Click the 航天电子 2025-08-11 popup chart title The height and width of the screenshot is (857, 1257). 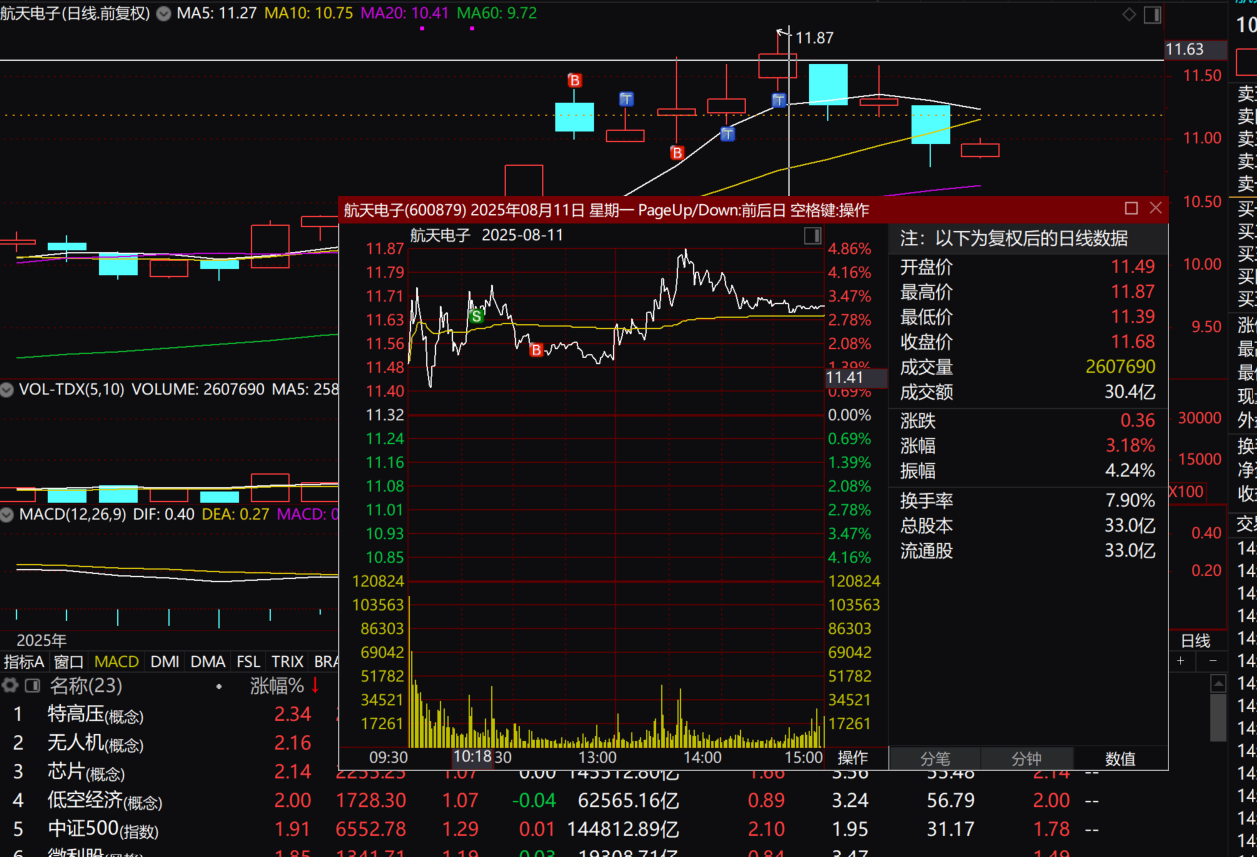[x=487, y=236]
